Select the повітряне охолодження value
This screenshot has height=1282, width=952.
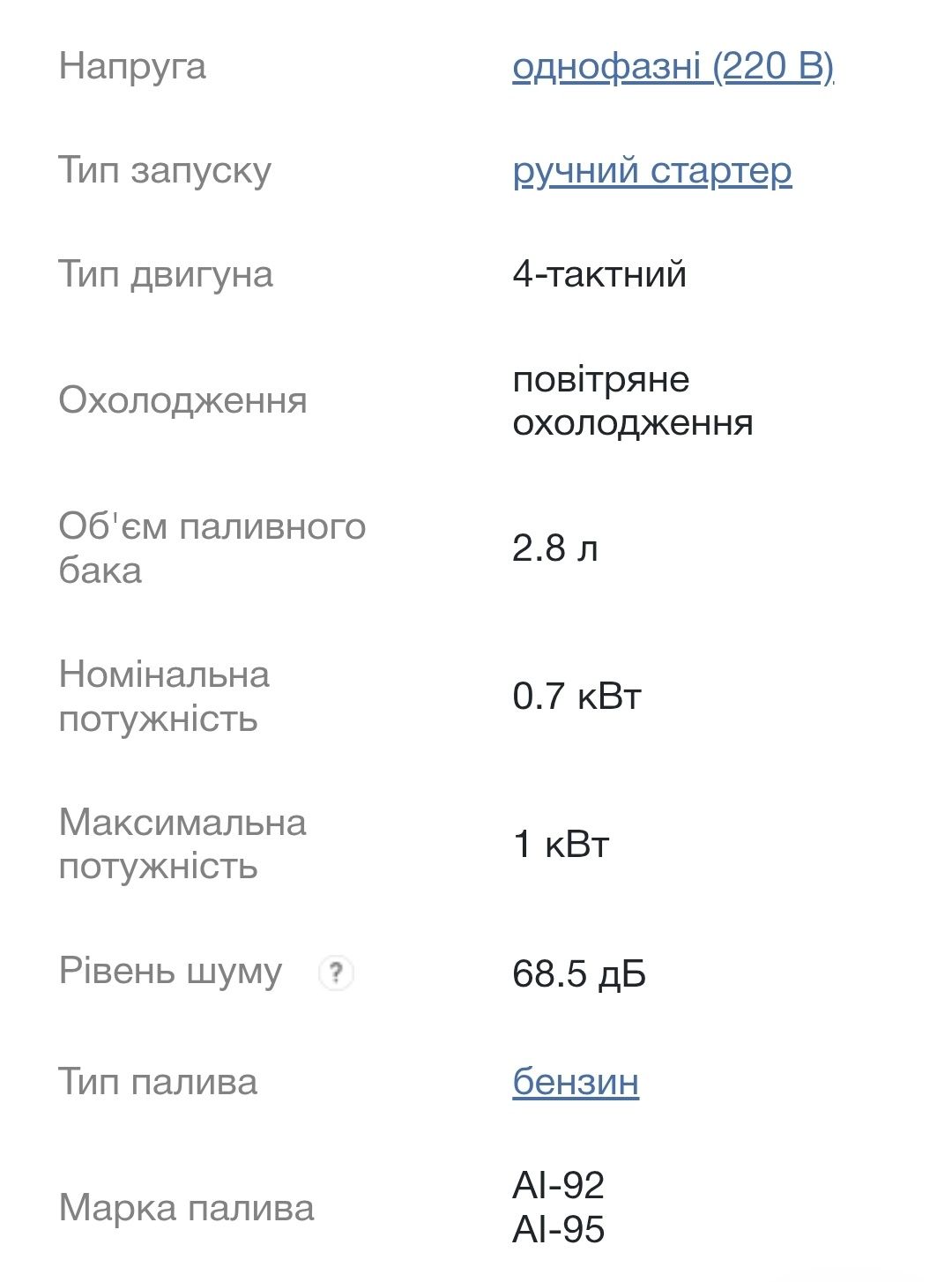coord(632,401)
